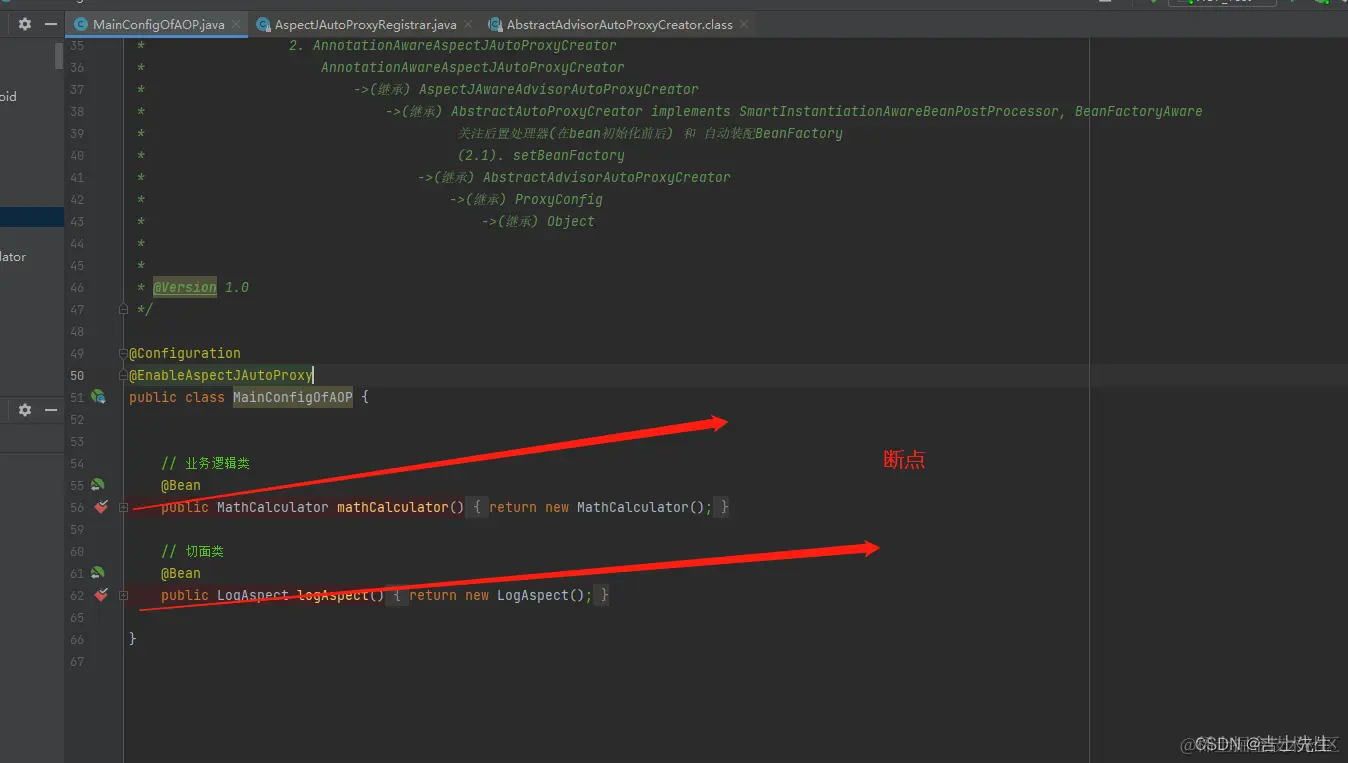
Task: Collapse the comment block fold marker on line 47
Action: pyautogui.click(x=123, y=309)
